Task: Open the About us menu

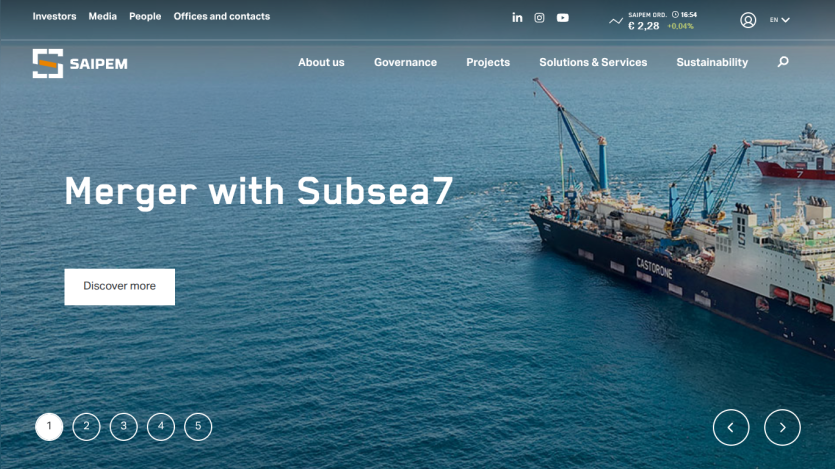Action: [x=321, y=62]
